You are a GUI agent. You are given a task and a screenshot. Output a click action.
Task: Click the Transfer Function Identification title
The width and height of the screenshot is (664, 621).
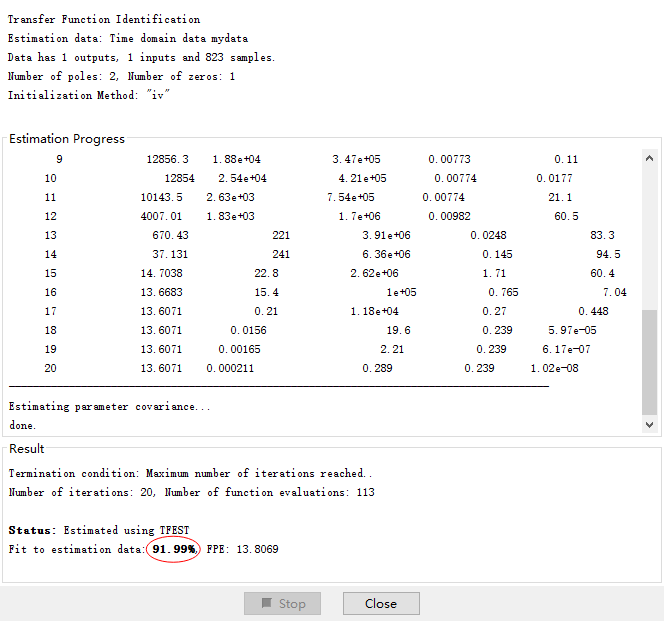click(x=104, y=19)
